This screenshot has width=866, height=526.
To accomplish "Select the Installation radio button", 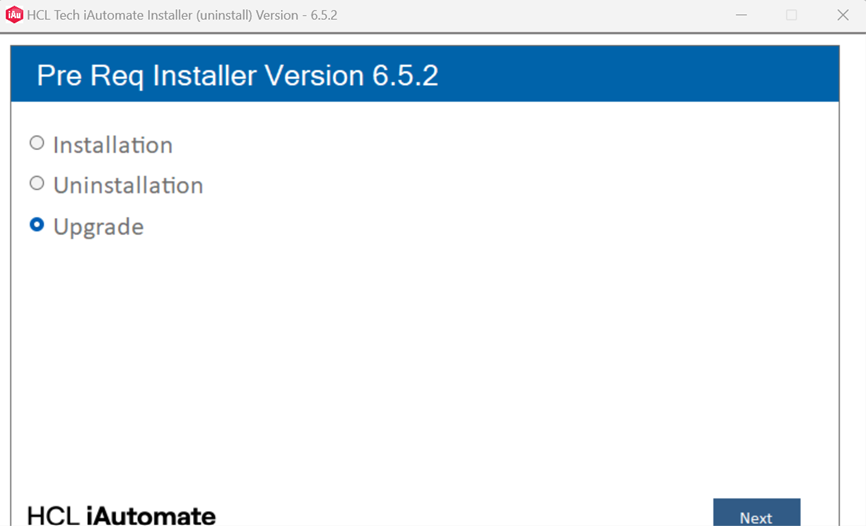I will pos(37,144).
